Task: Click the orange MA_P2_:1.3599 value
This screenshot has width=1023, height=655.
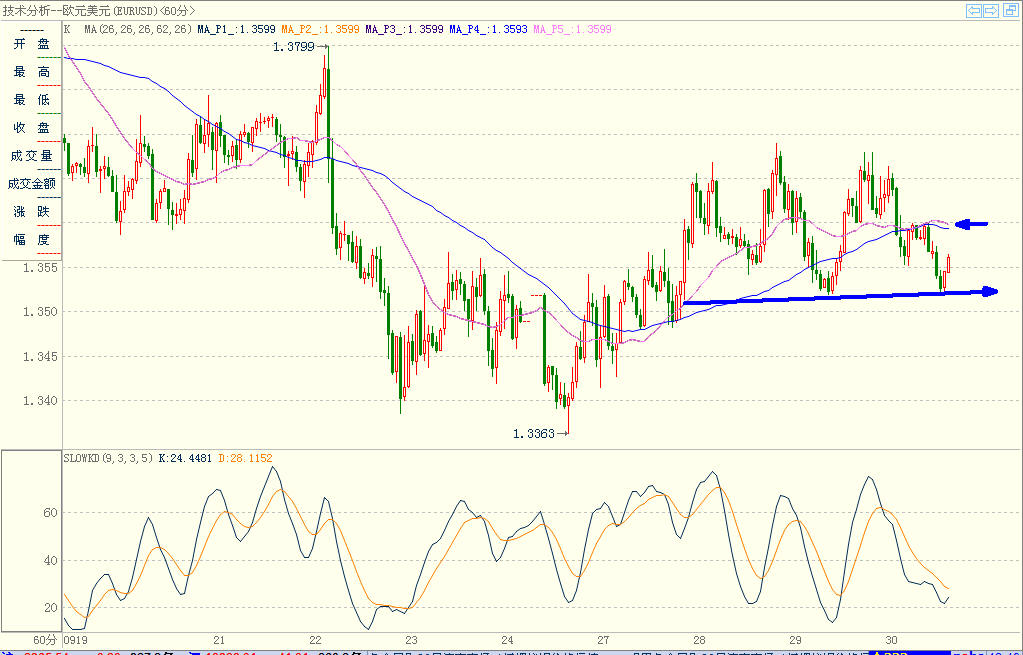Action: click(320, 29)
